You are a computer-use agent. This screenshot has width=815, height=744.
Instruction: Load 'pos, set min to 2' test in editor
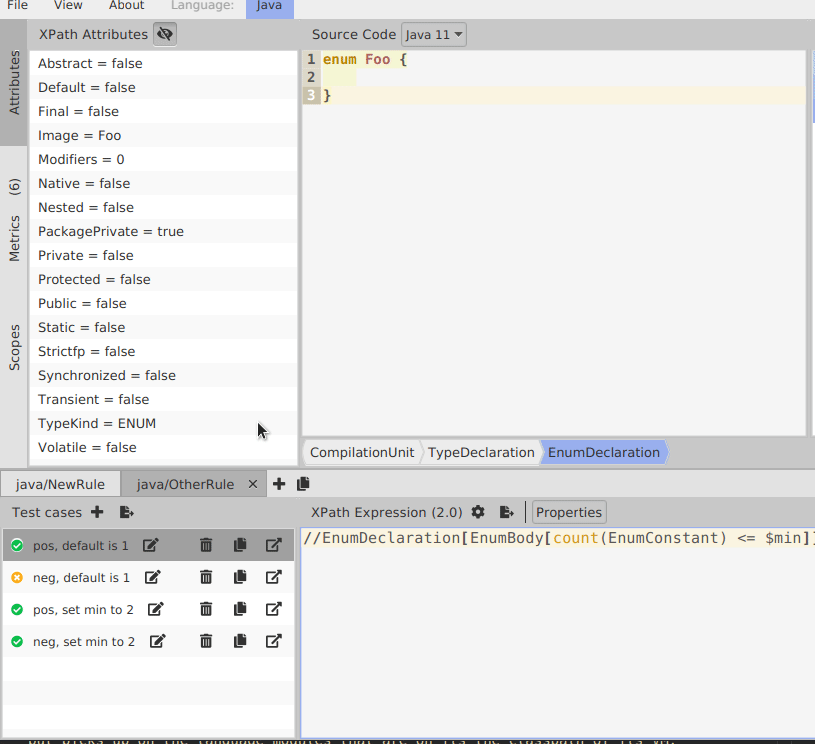tap(273, 609)
